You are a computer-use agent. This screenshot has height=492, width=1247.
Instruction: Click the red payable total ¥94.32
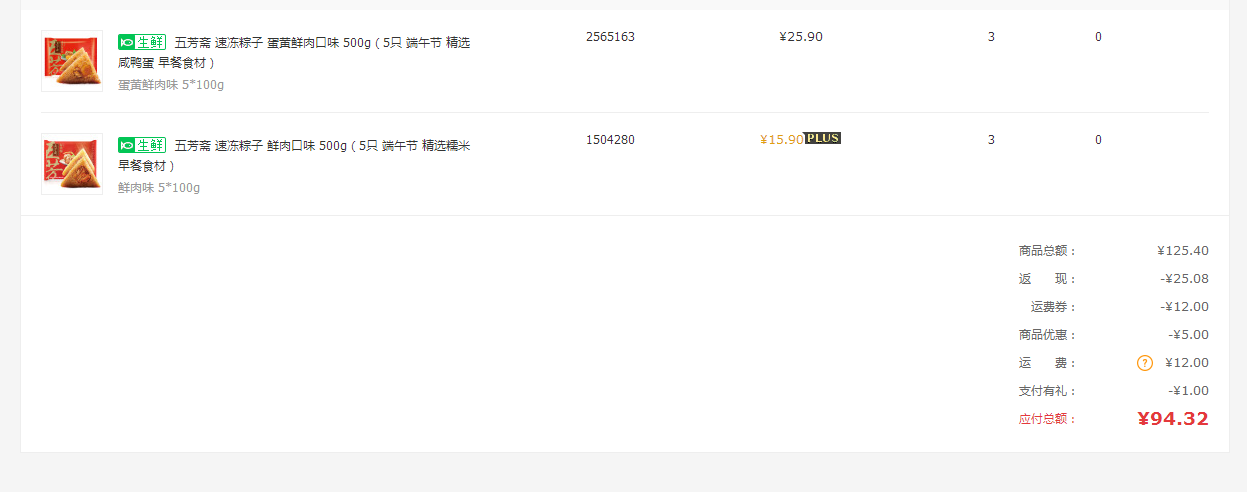coord(1173,419)
